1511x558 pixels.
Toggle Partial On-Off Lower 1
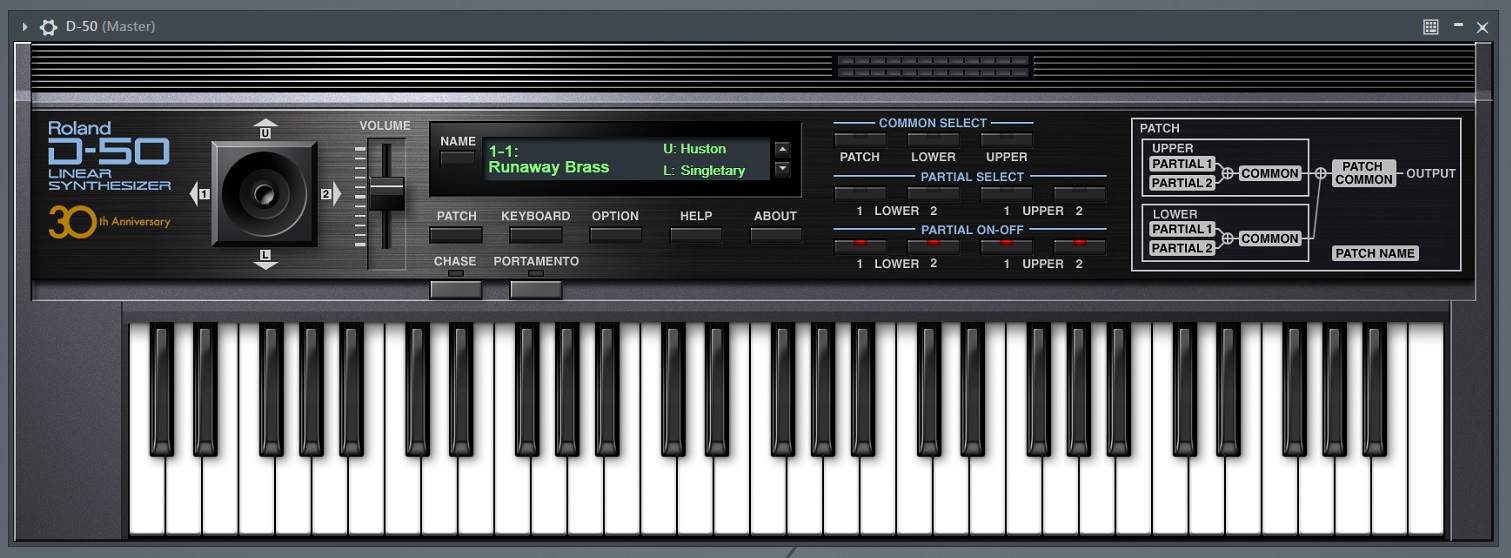coord(860,246)
